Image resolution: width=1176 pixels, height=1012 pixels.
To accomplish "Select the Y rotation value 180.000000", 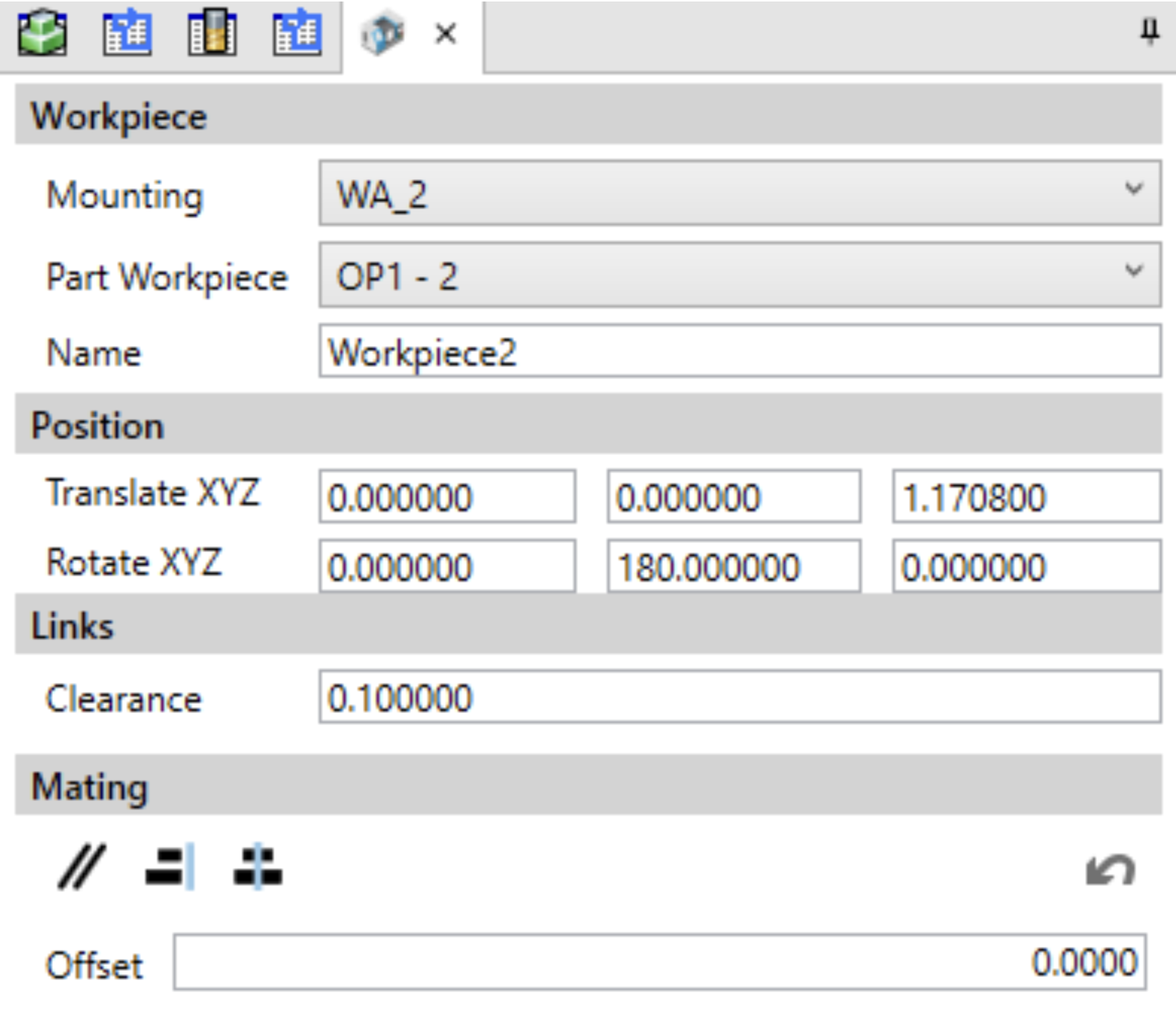I will coord(732,566).
